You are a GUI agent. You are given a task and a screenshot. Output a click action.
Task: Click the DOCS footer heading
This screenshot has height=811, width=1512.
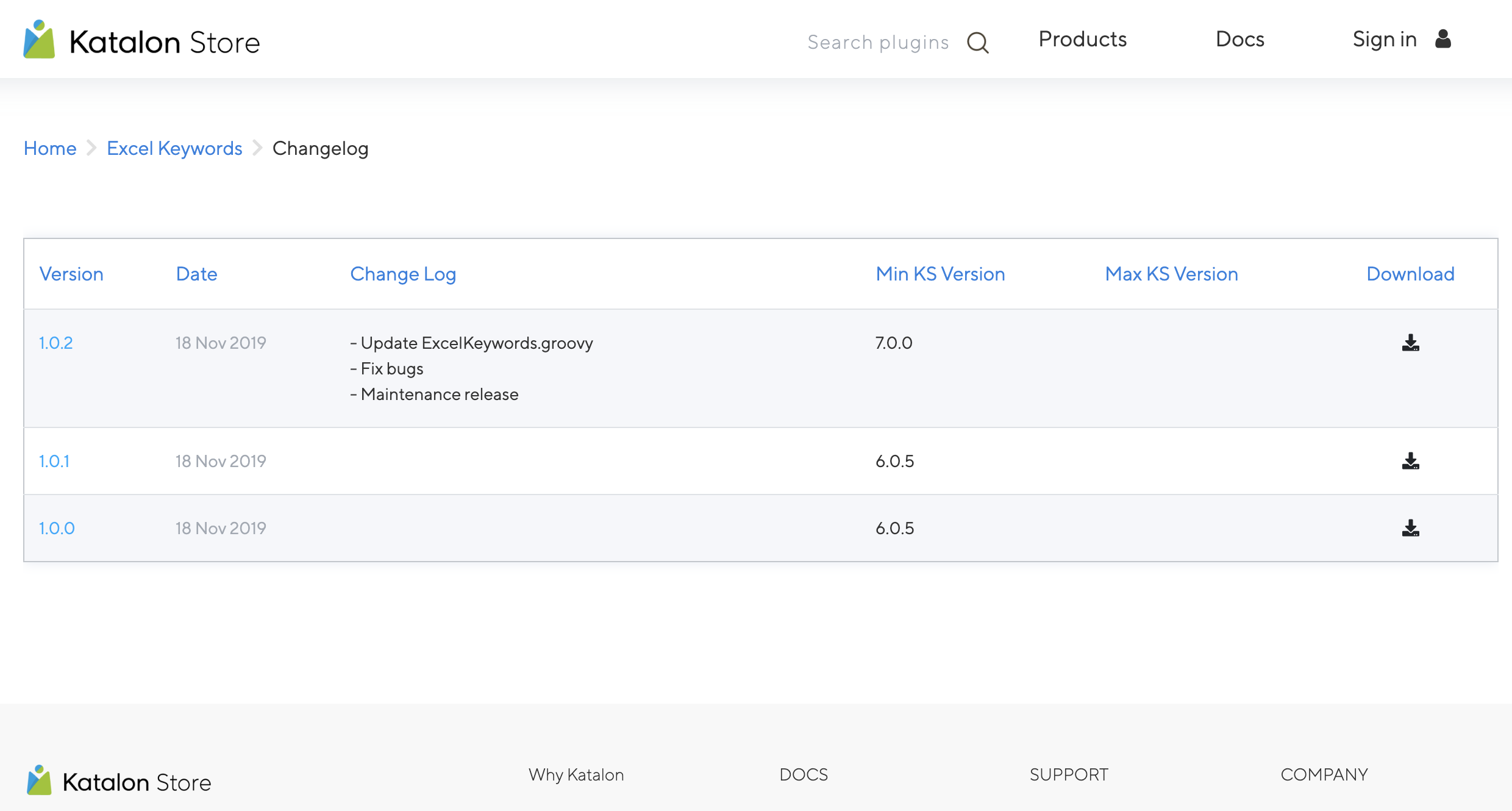click(x=804, y=774)
